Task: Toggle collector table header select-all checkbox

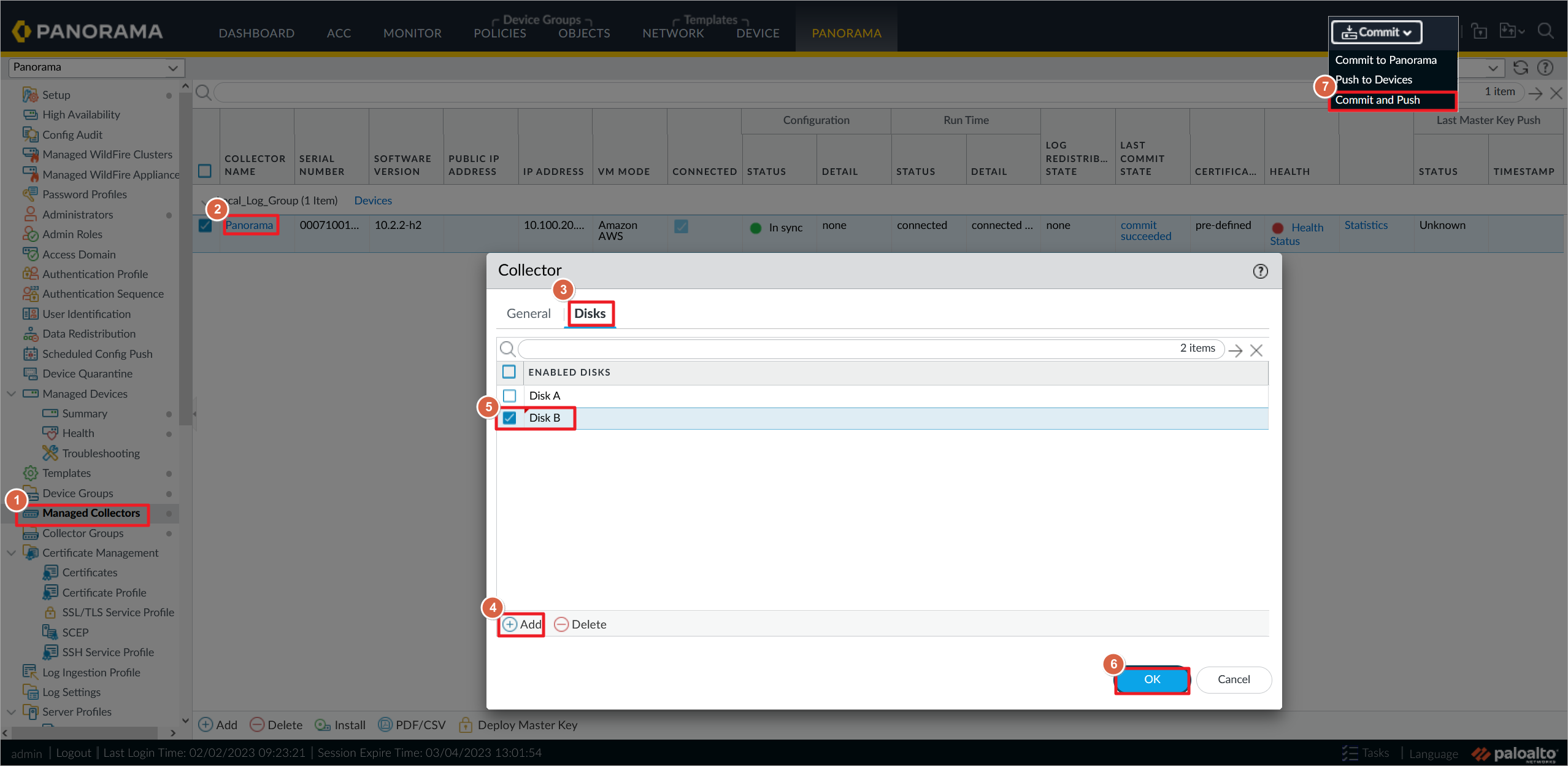Action: 205,171
